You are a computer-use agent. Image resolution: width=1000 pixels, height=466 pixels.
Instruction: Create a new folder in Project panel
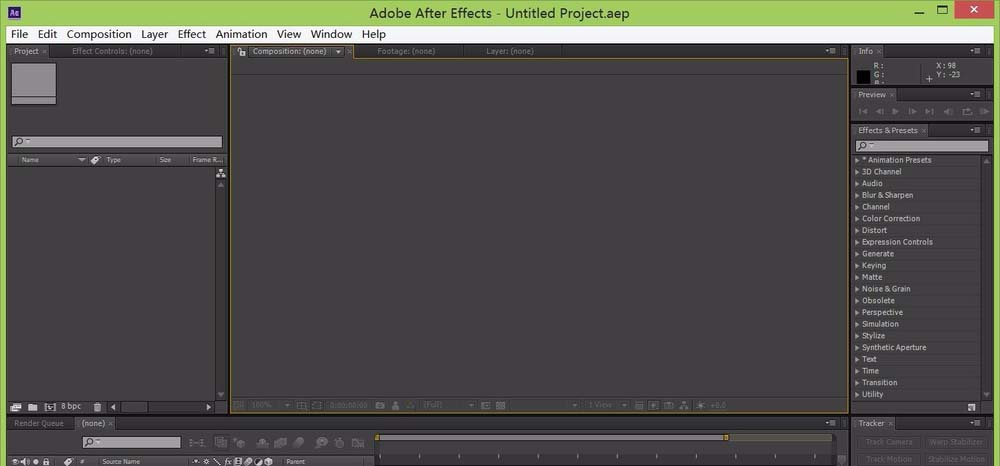[33, 407]
